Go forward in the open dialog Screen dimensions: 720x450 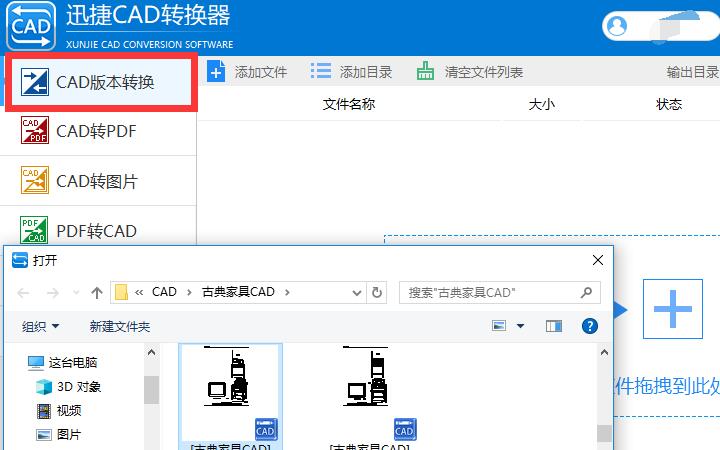click(53, 292)
